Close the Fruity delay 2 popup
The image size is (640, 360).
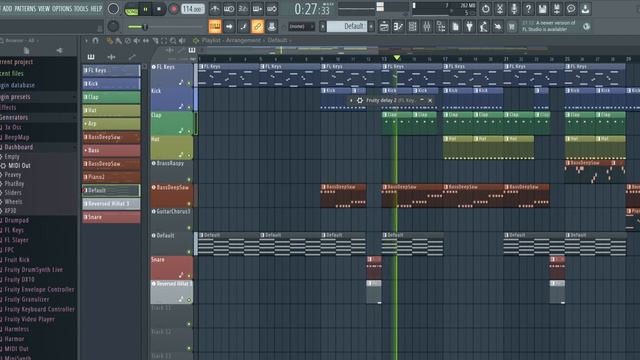[x=430, y=100]
